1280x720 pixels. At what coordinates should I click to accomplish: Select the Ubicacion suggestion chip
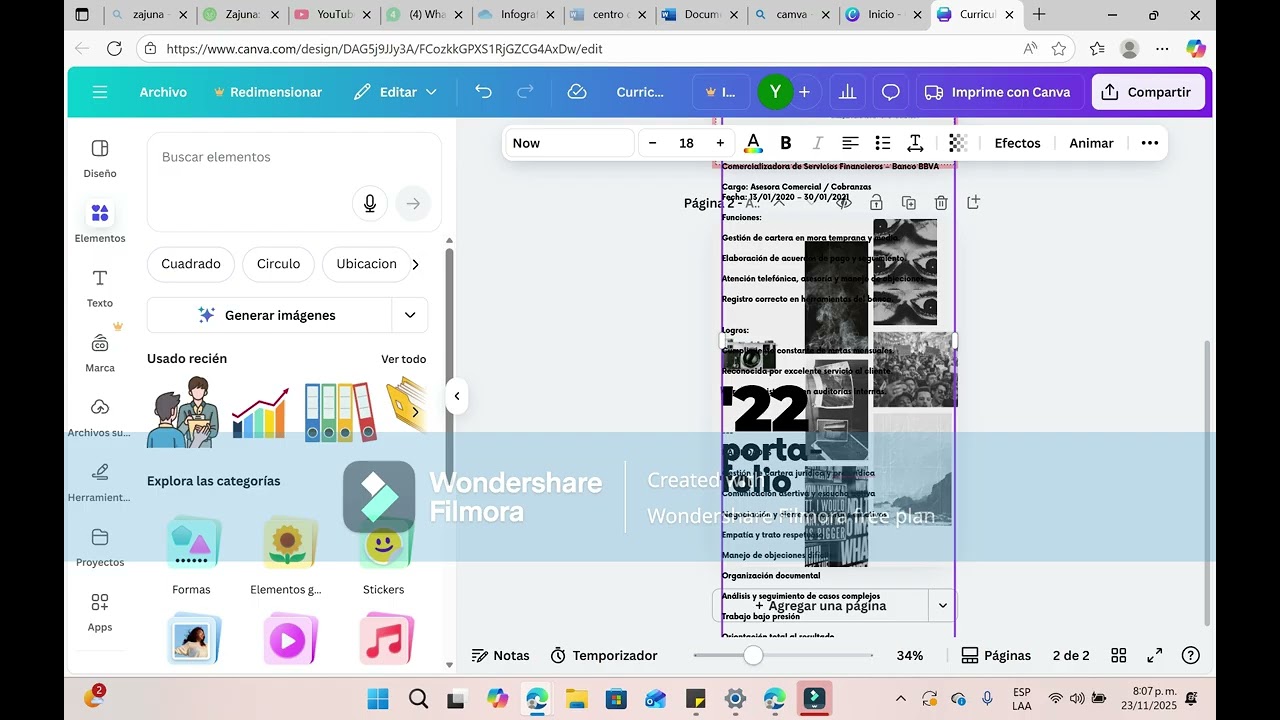366,264
